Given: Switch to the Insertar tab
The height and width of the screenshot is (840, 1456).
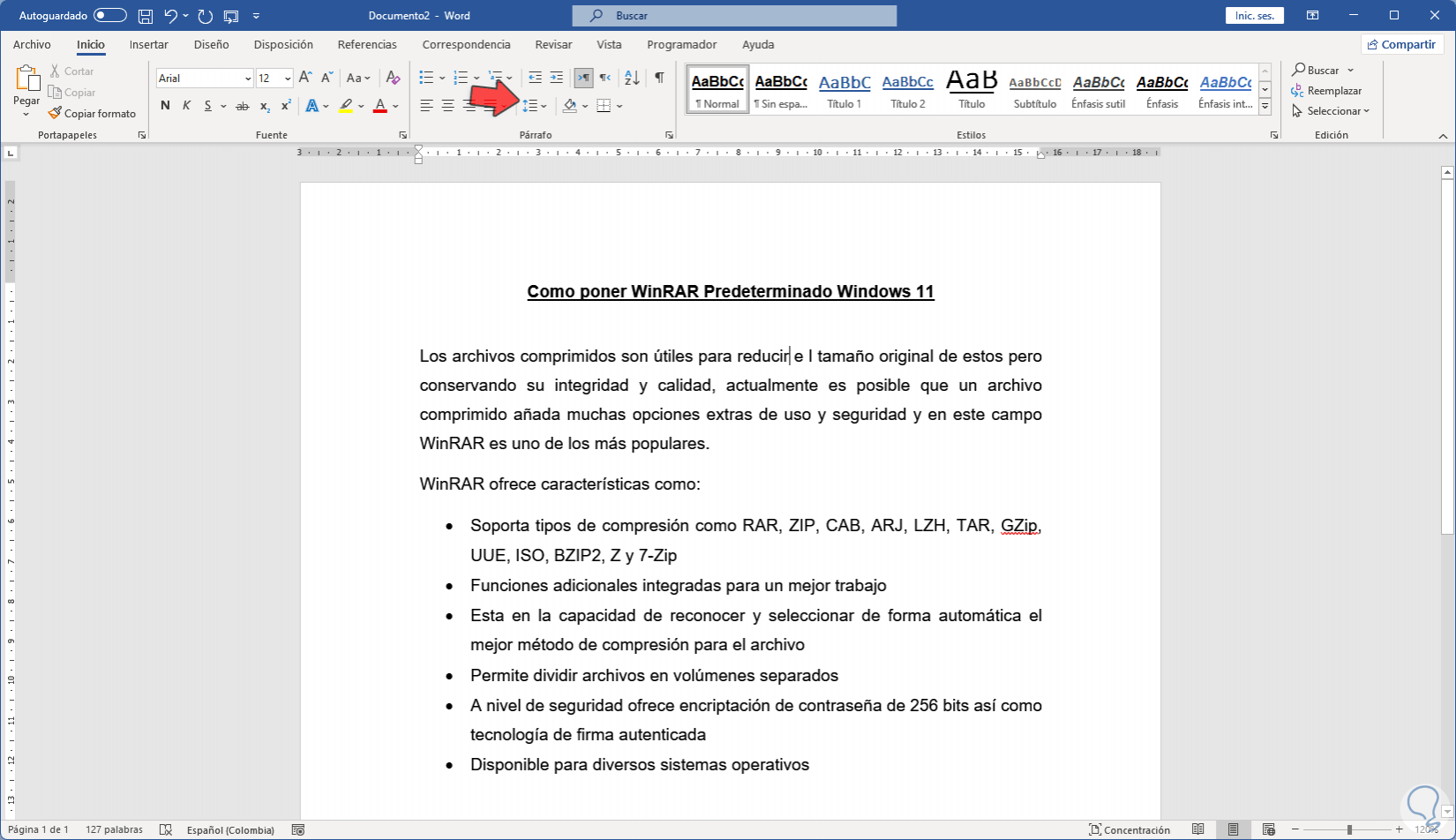Looking at the screenshot, I should [148, 44].
